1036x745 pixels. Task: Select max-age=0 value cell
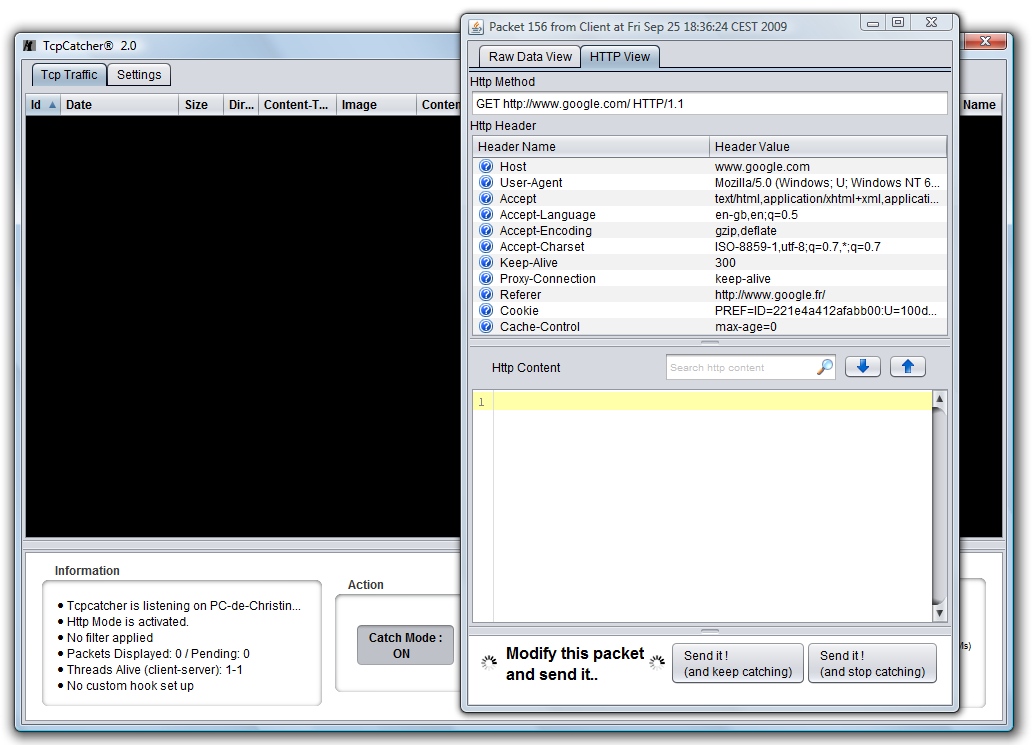(x=828, y=326)
